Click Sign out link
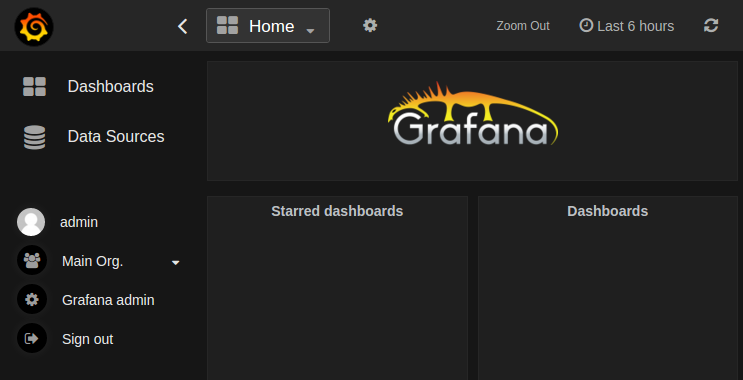 coord(88,339)
